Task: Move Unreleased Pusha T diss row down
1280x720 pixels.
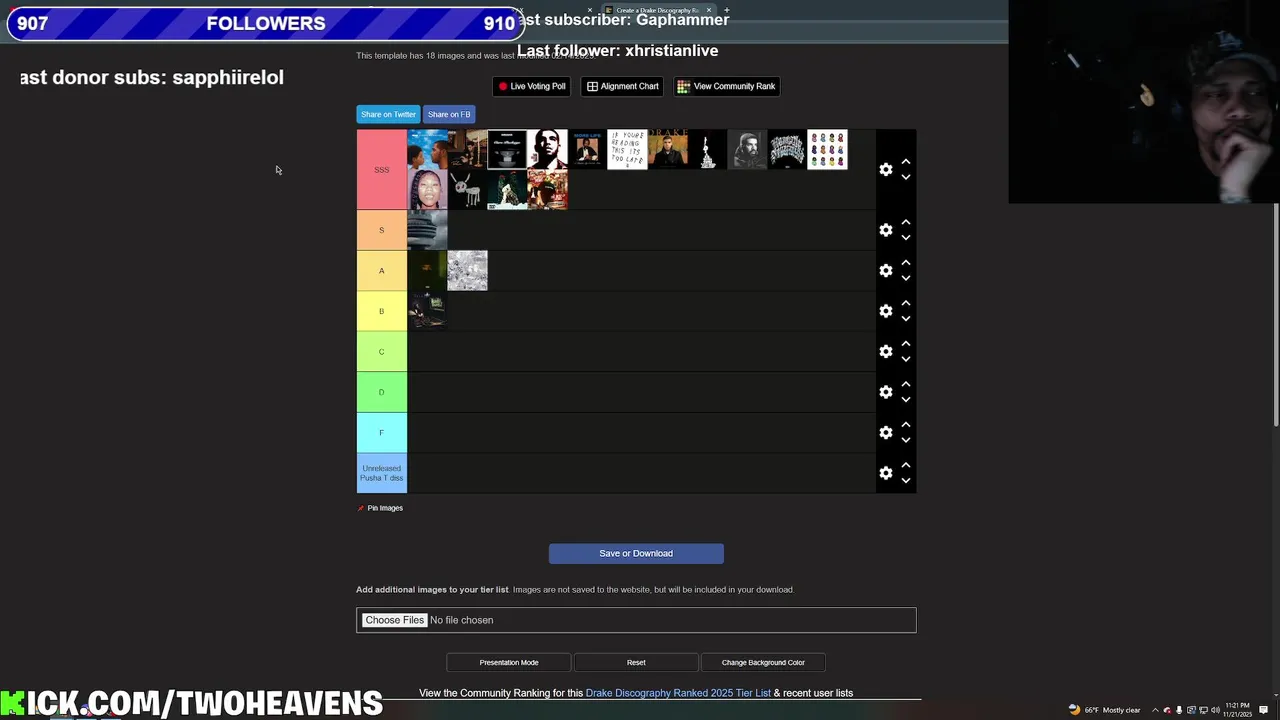Action: point(905,480)
